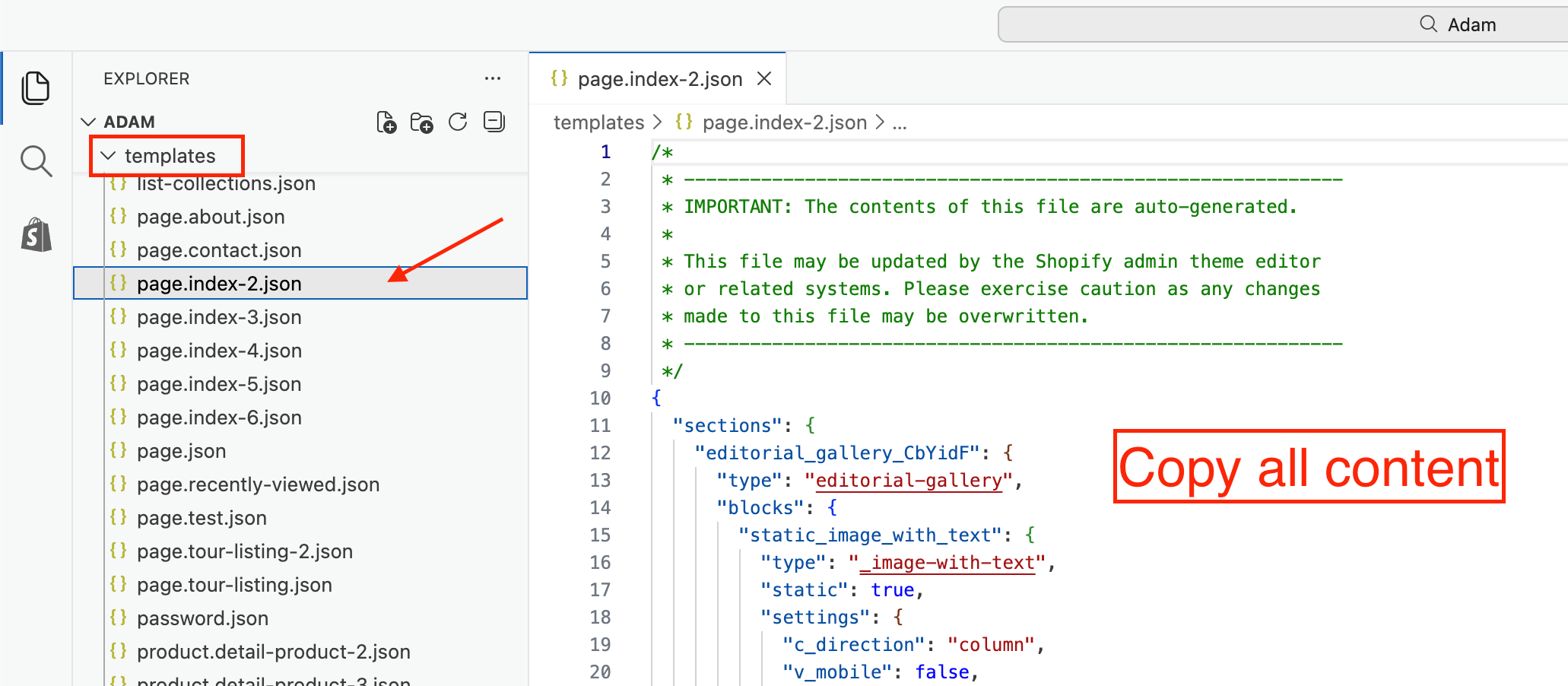
Task: Click the Shopify admin comment on line 5
Action: point(992,261)
